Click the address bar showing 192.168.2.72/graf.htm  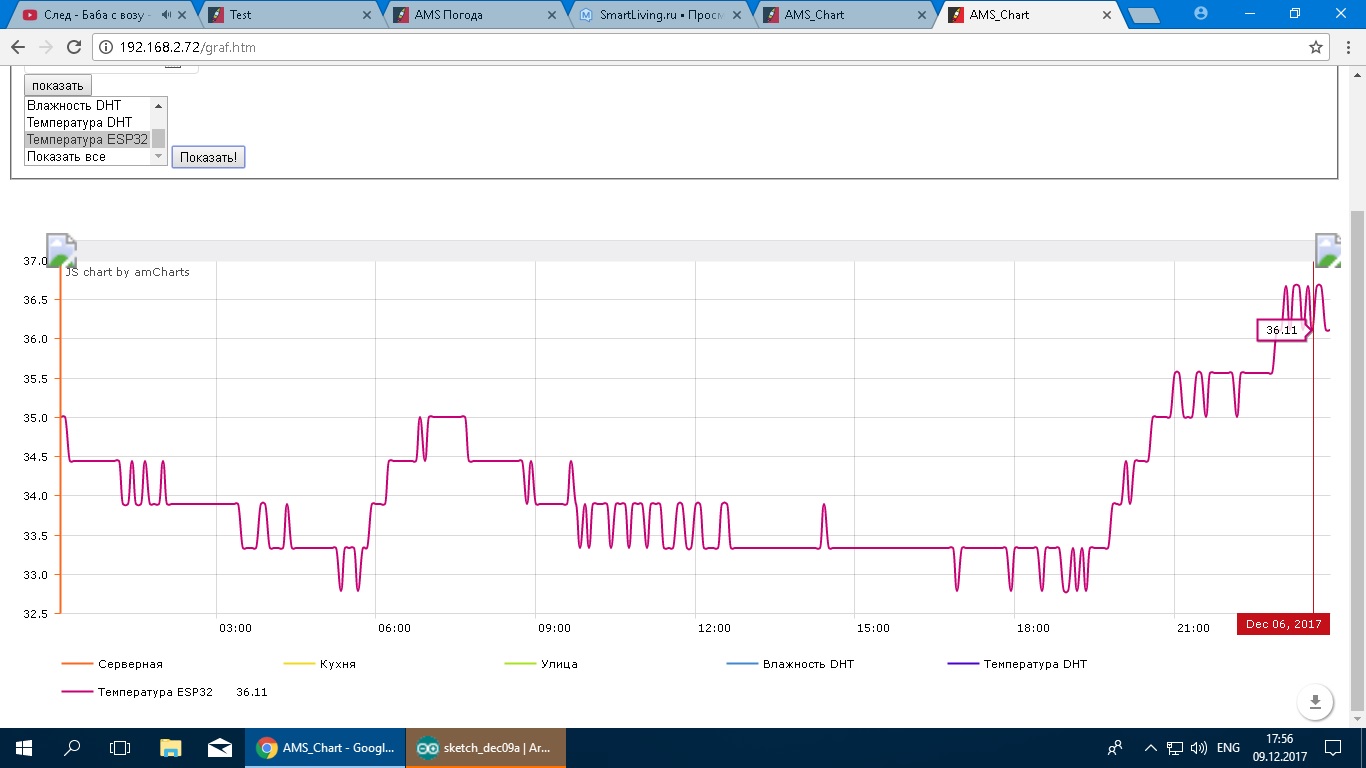(700, 47)
